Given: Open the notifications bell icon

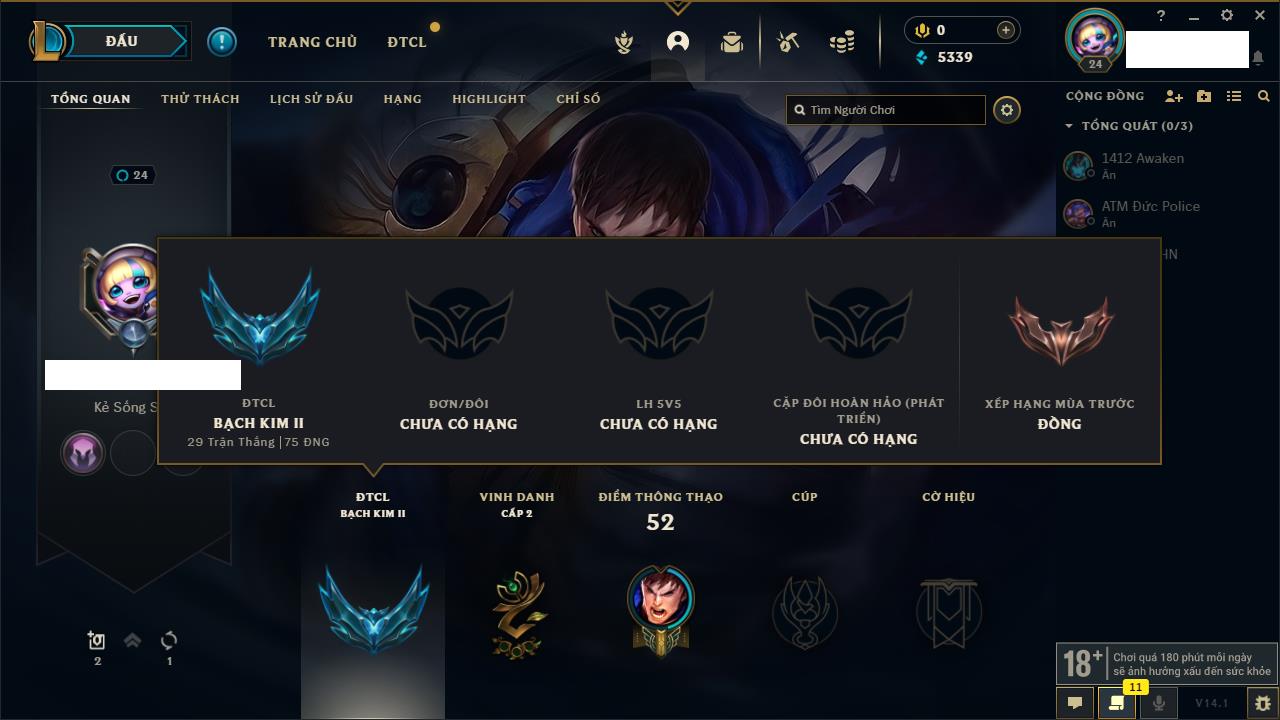Looking at the screenshot, I should tap(1258, 58).
